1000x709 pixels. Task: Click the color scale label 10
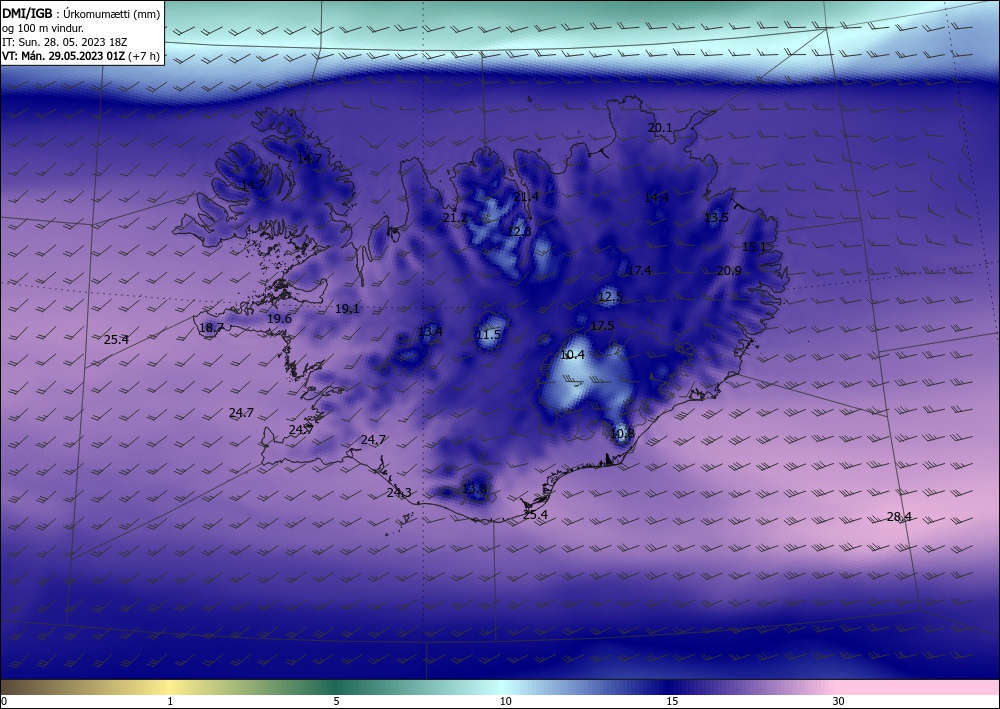point(505,702)
